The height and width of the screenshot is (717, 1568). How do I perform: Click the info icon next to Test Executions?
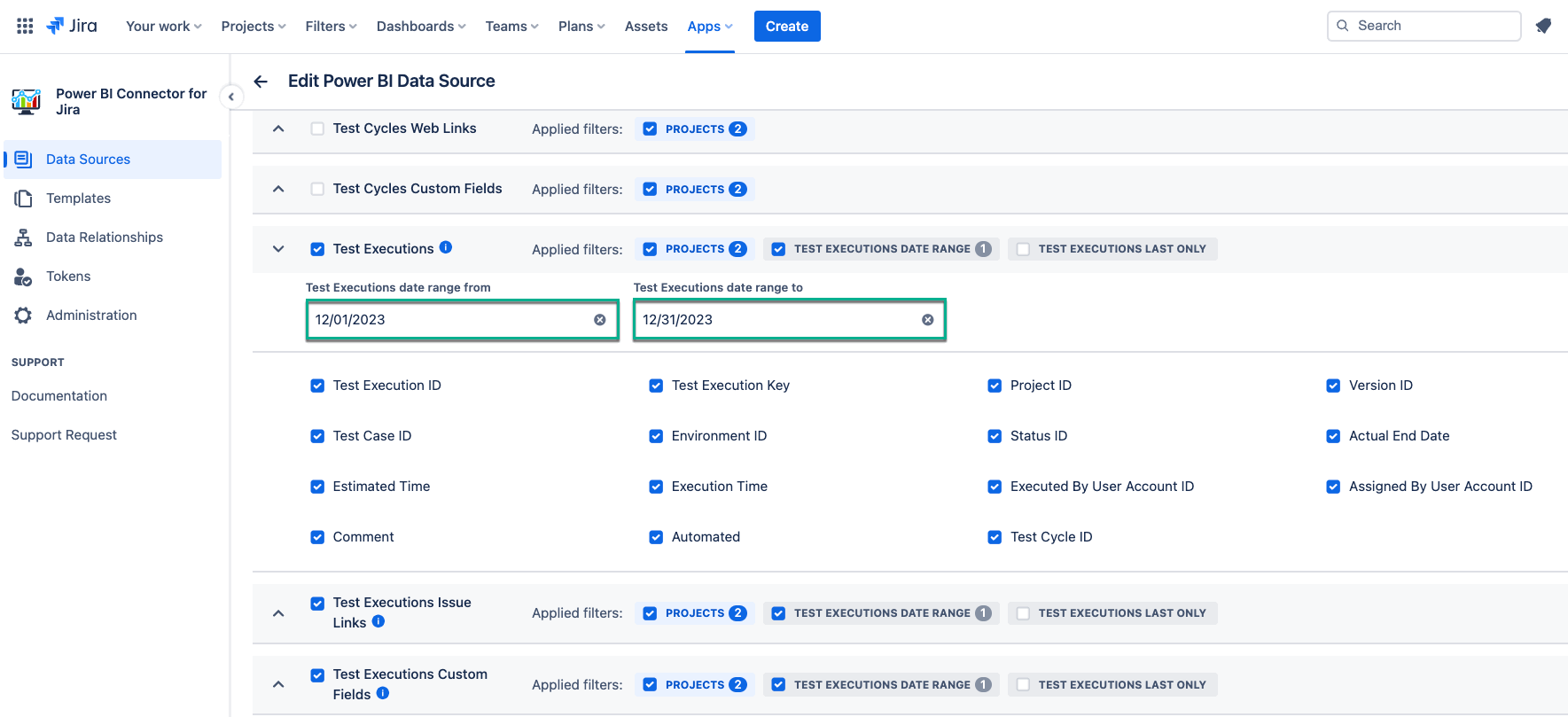click(x=446, y=248)
